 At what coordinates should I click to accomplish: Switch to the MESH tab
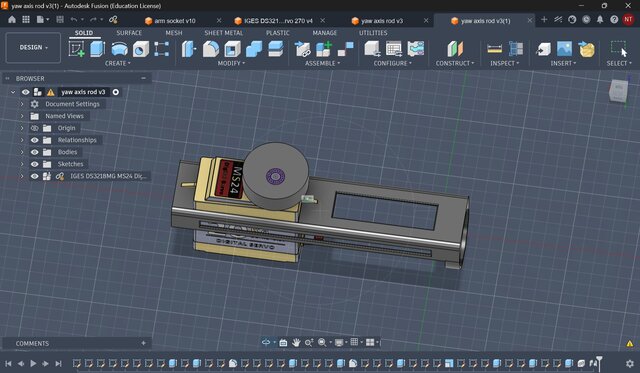[174, 33]
